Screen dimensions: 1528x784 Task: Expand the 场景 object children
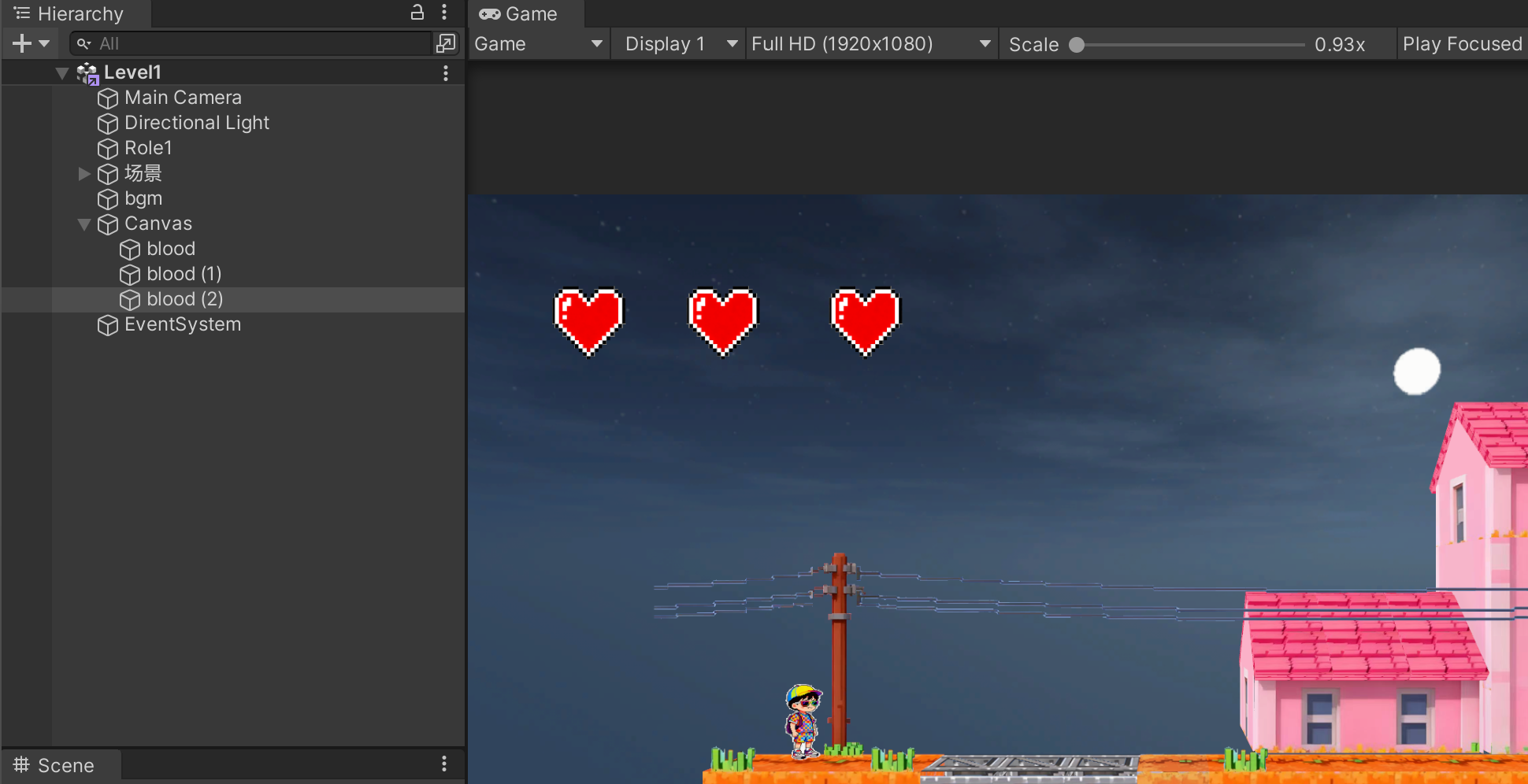click(84, 174)
